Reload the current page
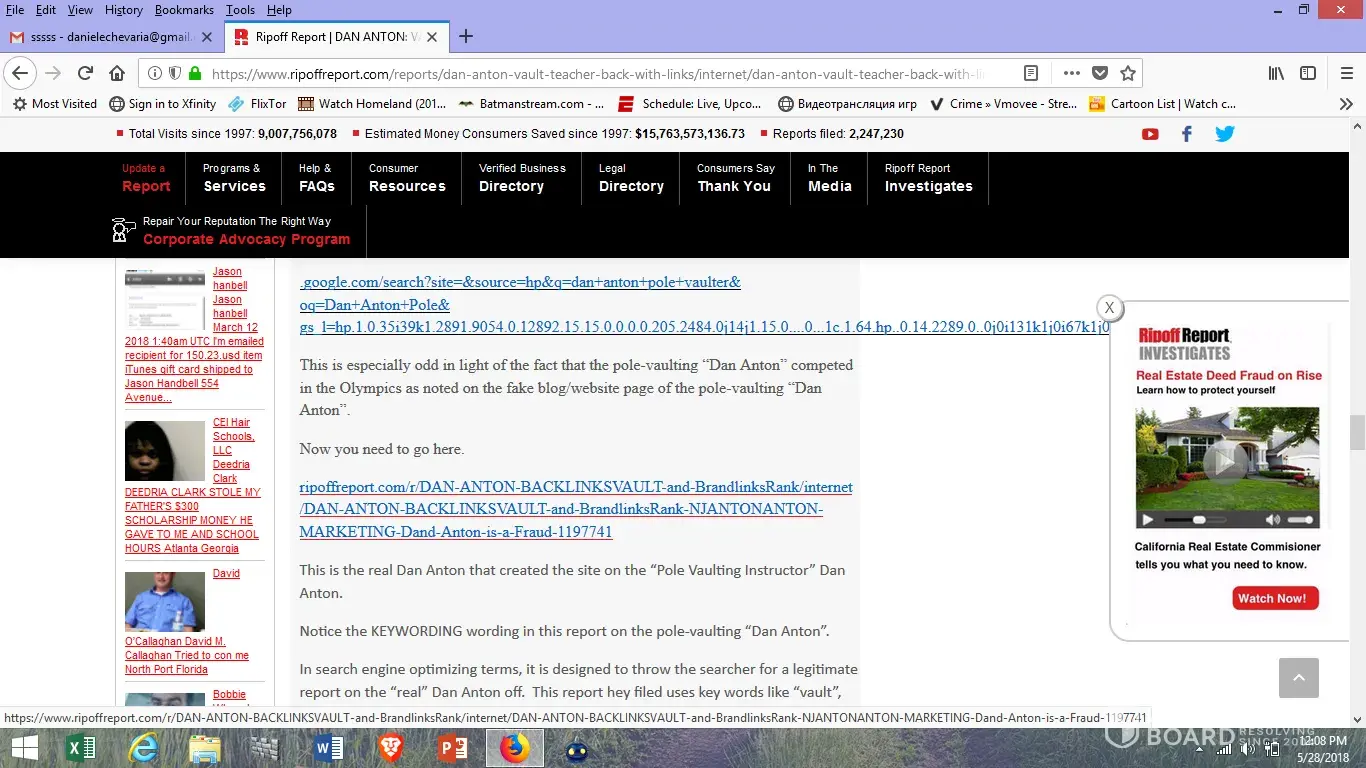 tap(86, 73)
